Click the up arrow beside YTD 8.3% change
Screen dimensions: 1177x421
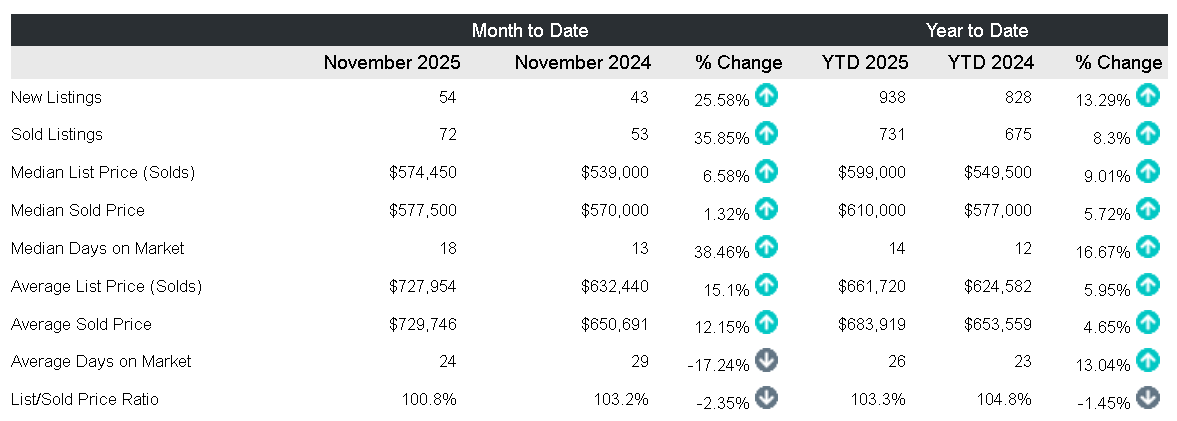coord(1148,133)
